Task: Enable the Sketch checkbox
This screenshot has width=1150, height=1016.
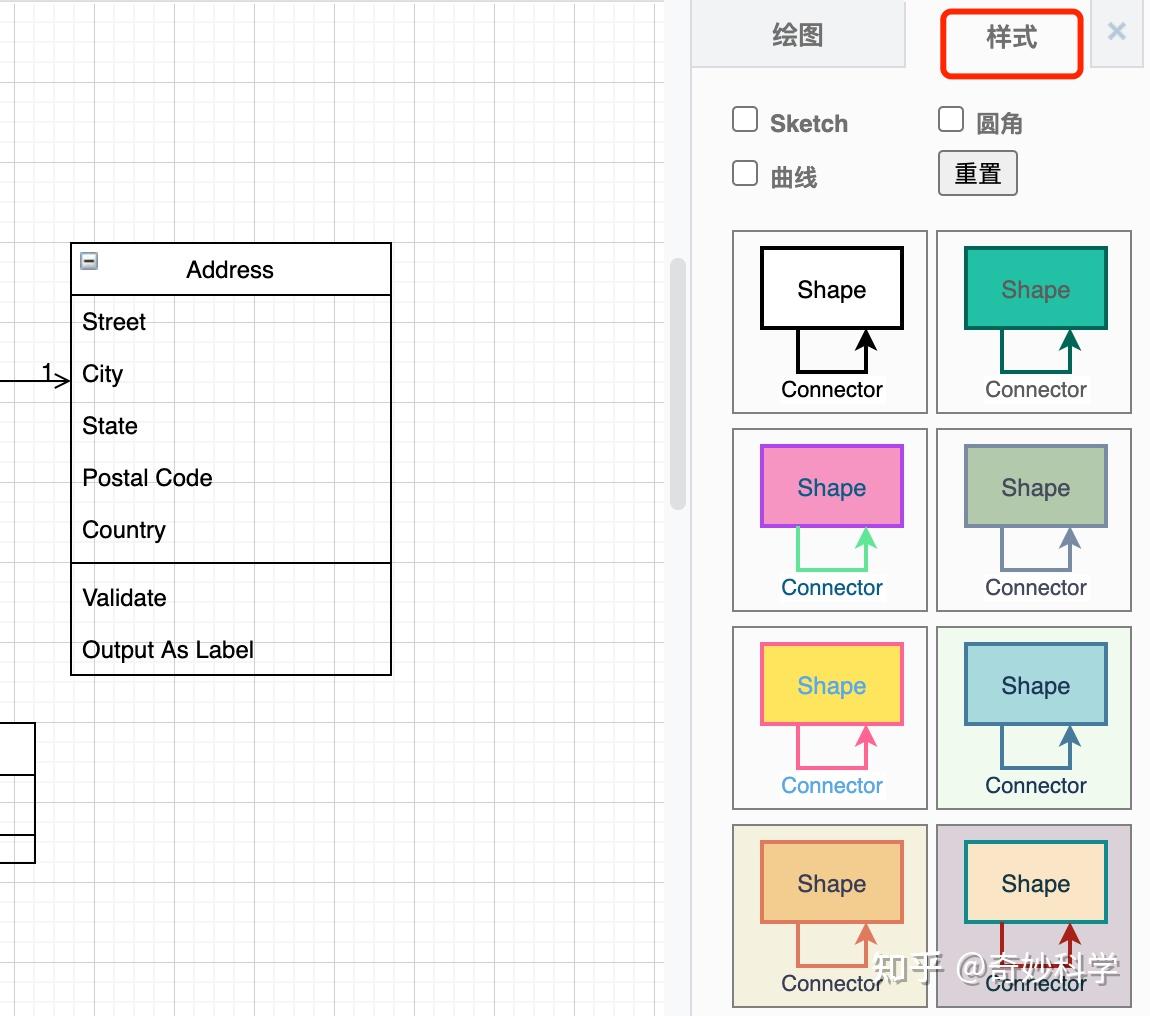Action: (x=745, y=119)
